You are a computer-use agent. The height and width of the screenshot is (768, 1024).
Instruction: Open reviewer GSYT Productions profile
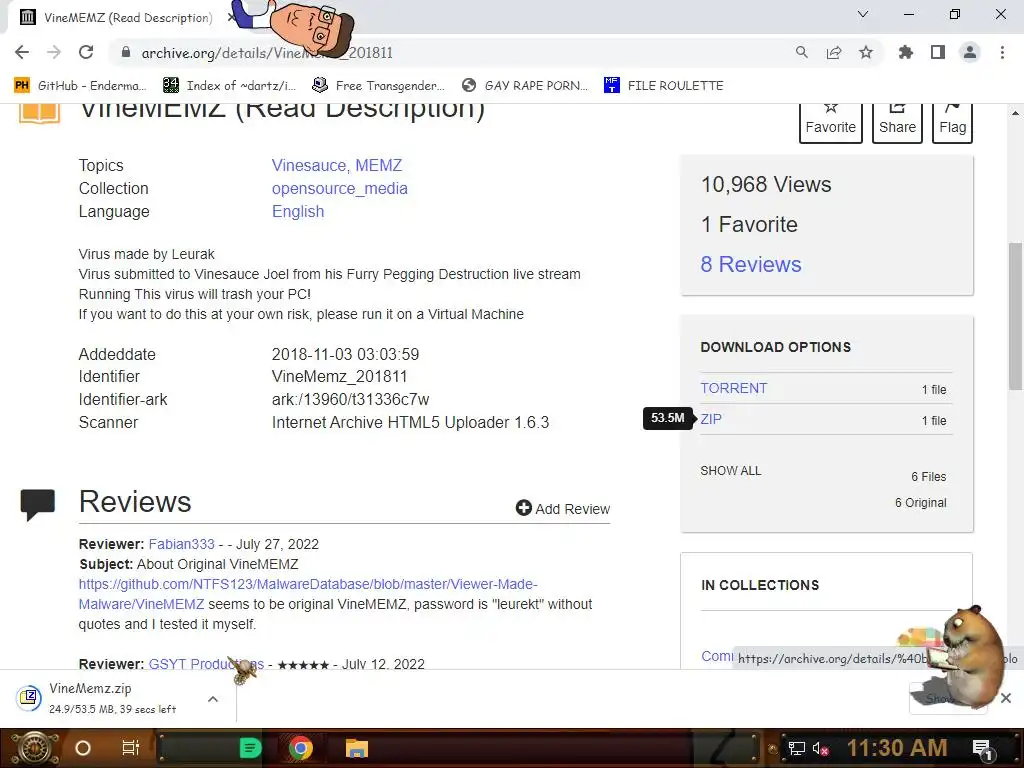coord(206,664)
